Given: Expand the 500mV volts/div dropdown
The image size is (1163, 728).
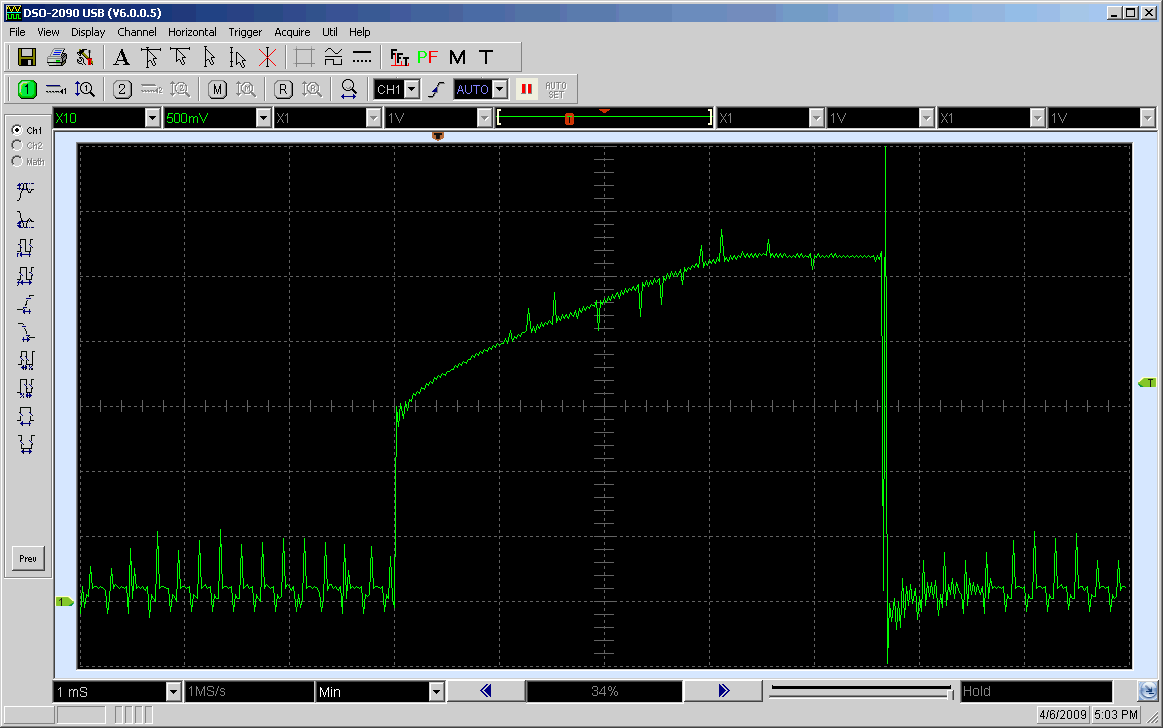Looking at the screenshot, I should pyautogui.click(x=264, y=118).
